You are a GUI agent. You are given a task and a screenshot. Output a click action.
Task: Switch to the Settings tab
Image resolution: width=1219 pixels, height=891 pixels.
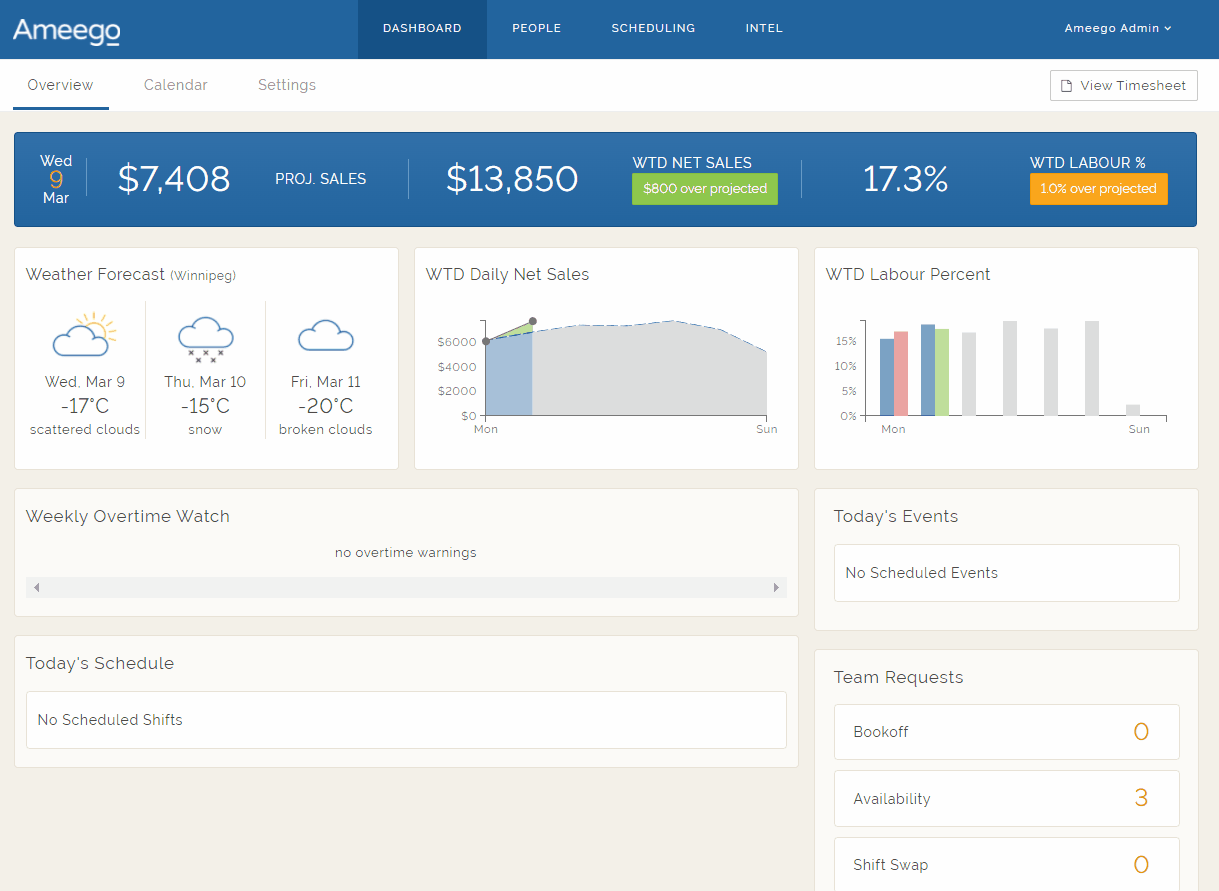click(287, 85)
